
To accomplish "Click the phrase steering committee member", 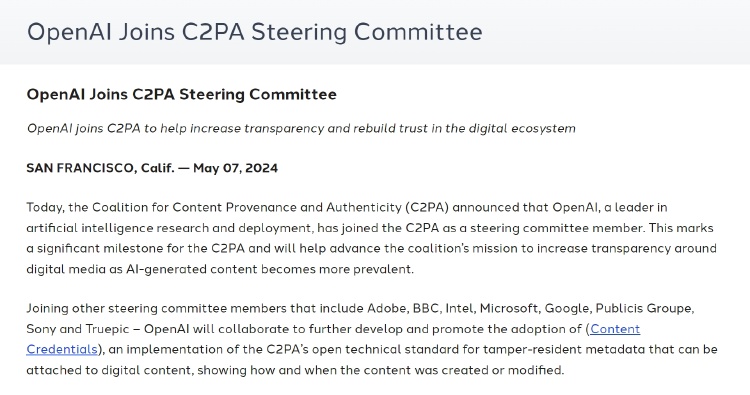I will pyautogui.click(x=557, y=228).
